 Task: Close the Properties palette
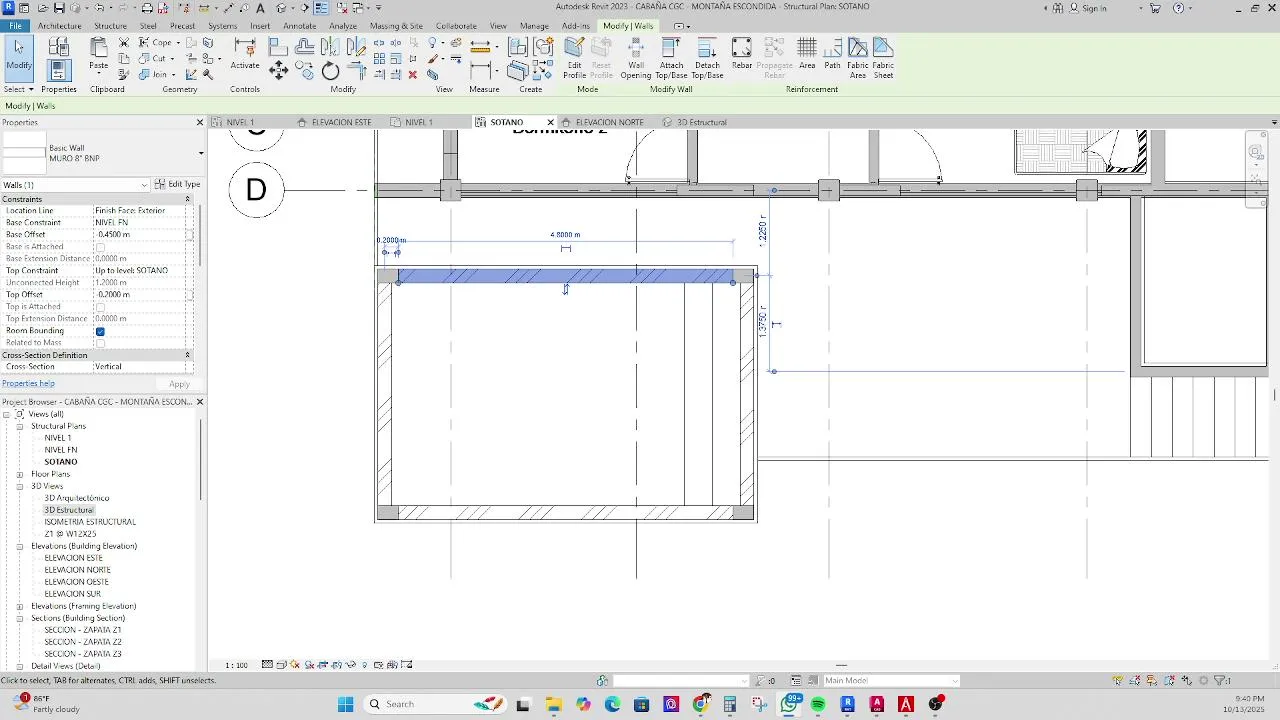(x=199, y=122)
